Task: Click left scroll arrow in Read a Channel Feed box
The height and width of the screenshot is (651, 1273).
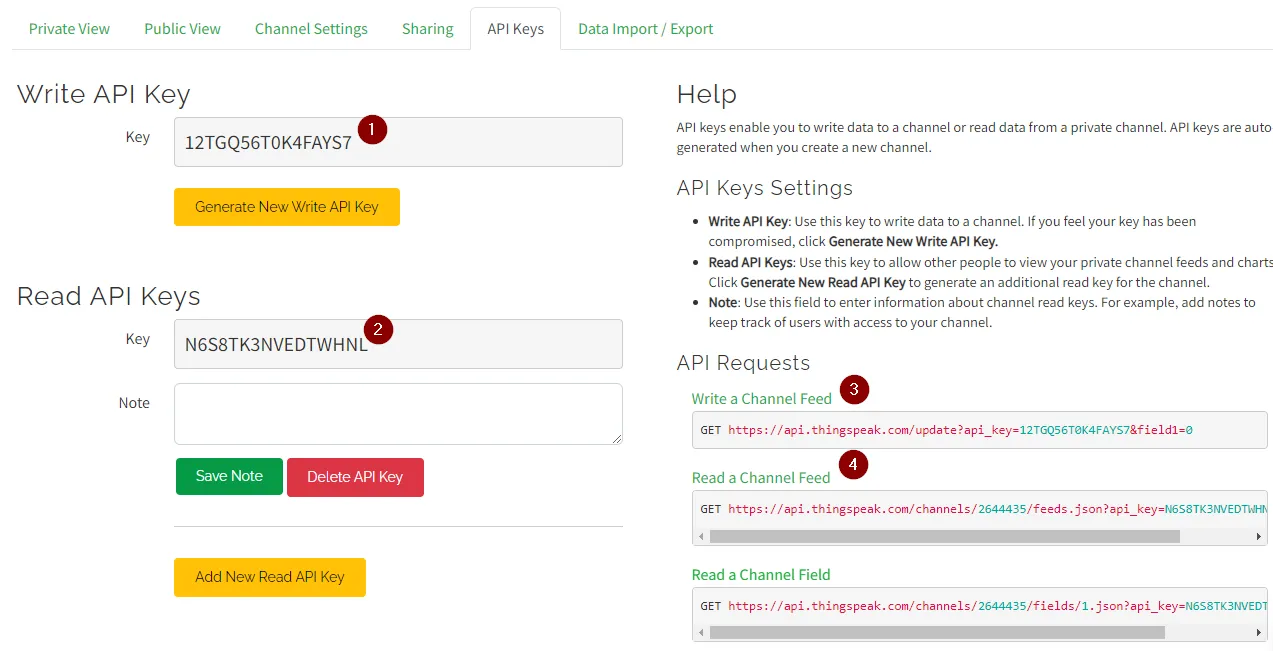Action: point(701,537)
